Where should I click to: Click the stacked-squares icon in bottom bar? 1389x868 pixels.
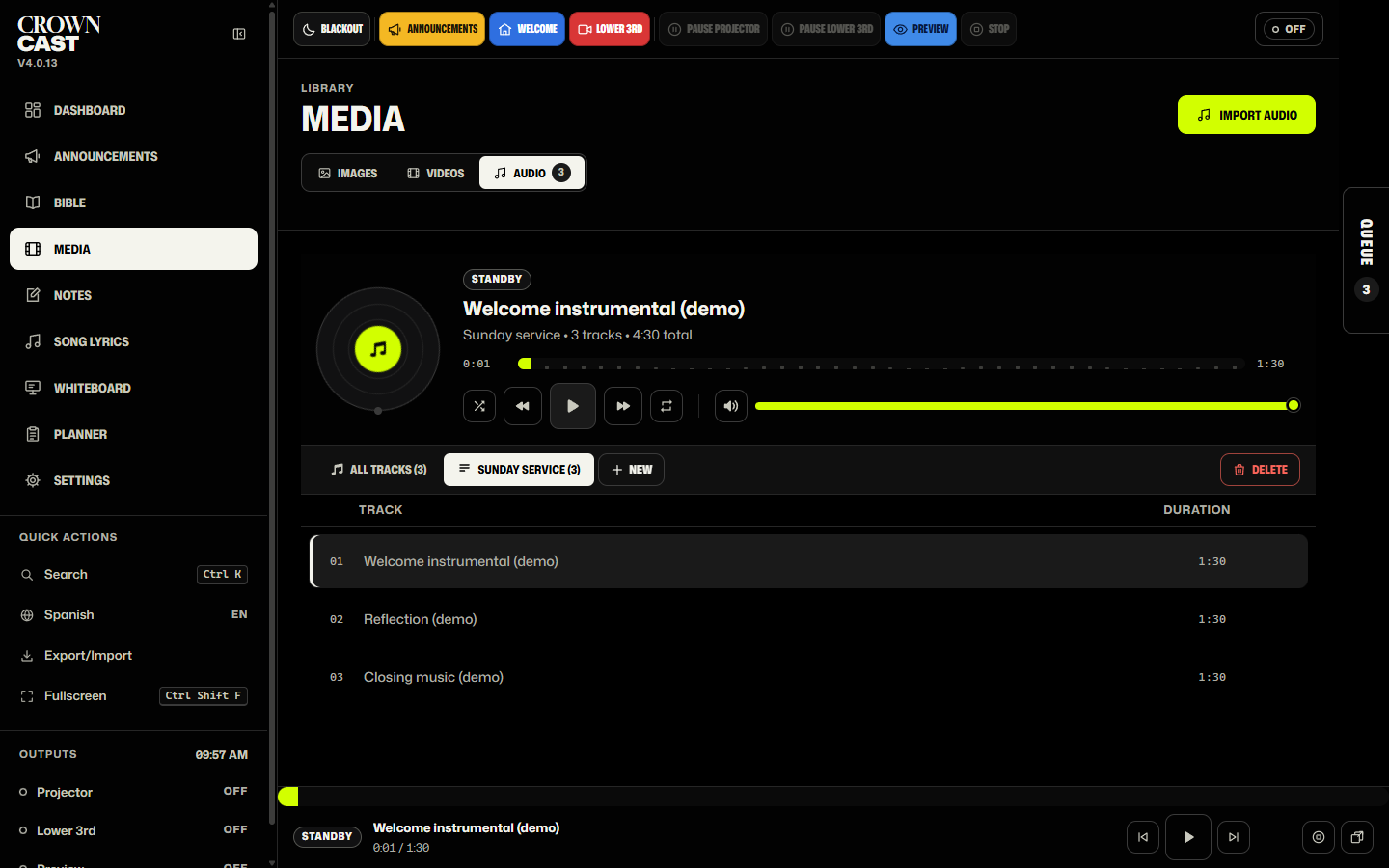1357,837
